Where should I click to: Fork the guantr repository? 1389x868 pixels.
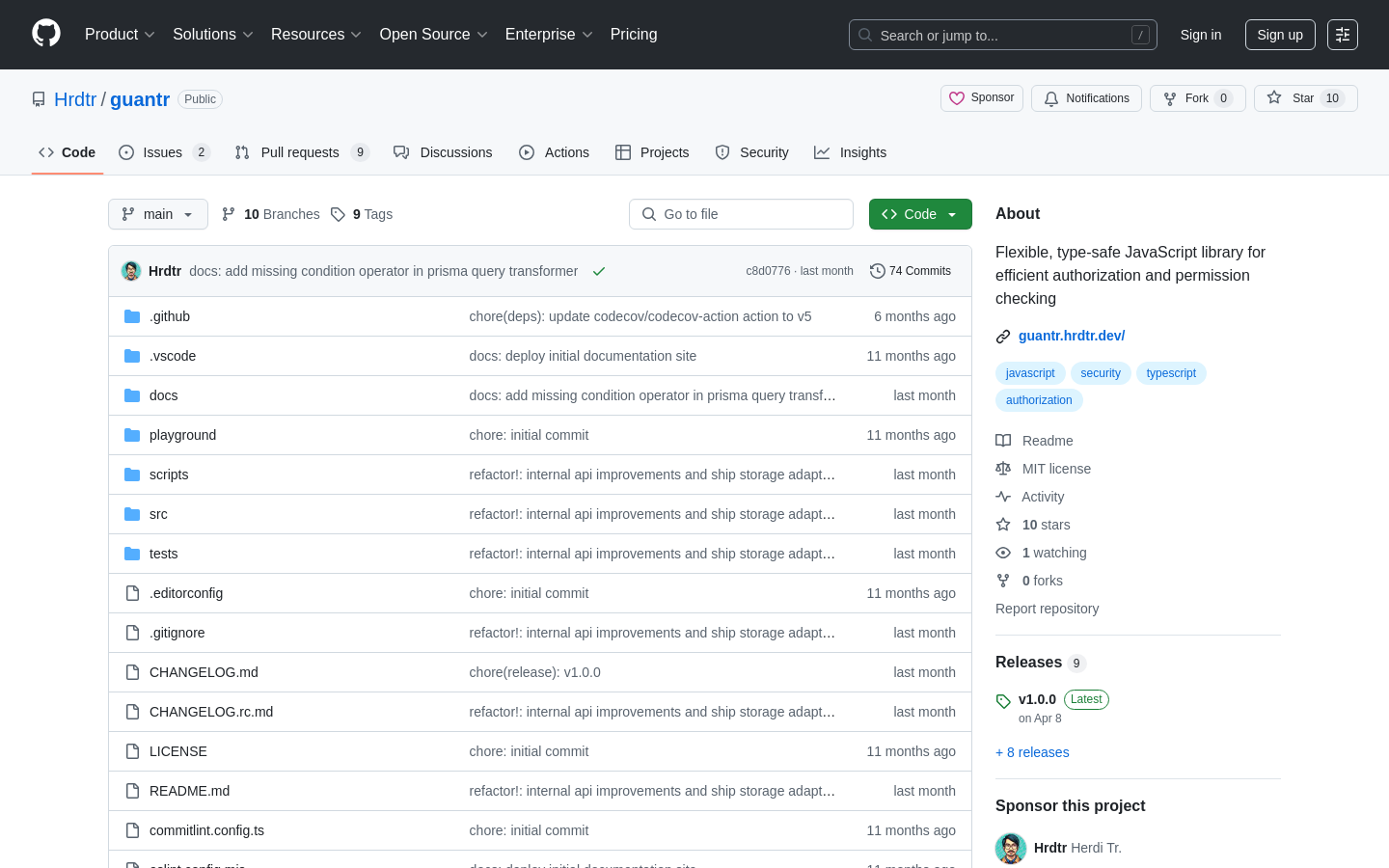pyautogui.click(x=1198, y=98)
